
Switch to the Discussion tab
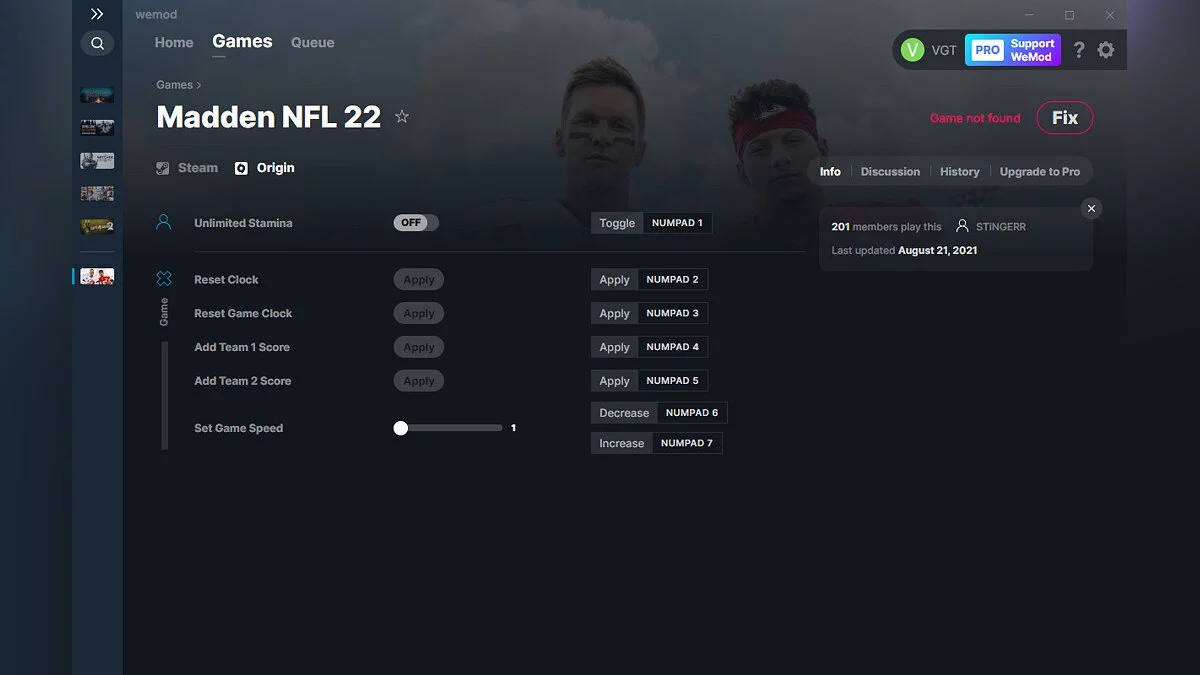point(890,171)
